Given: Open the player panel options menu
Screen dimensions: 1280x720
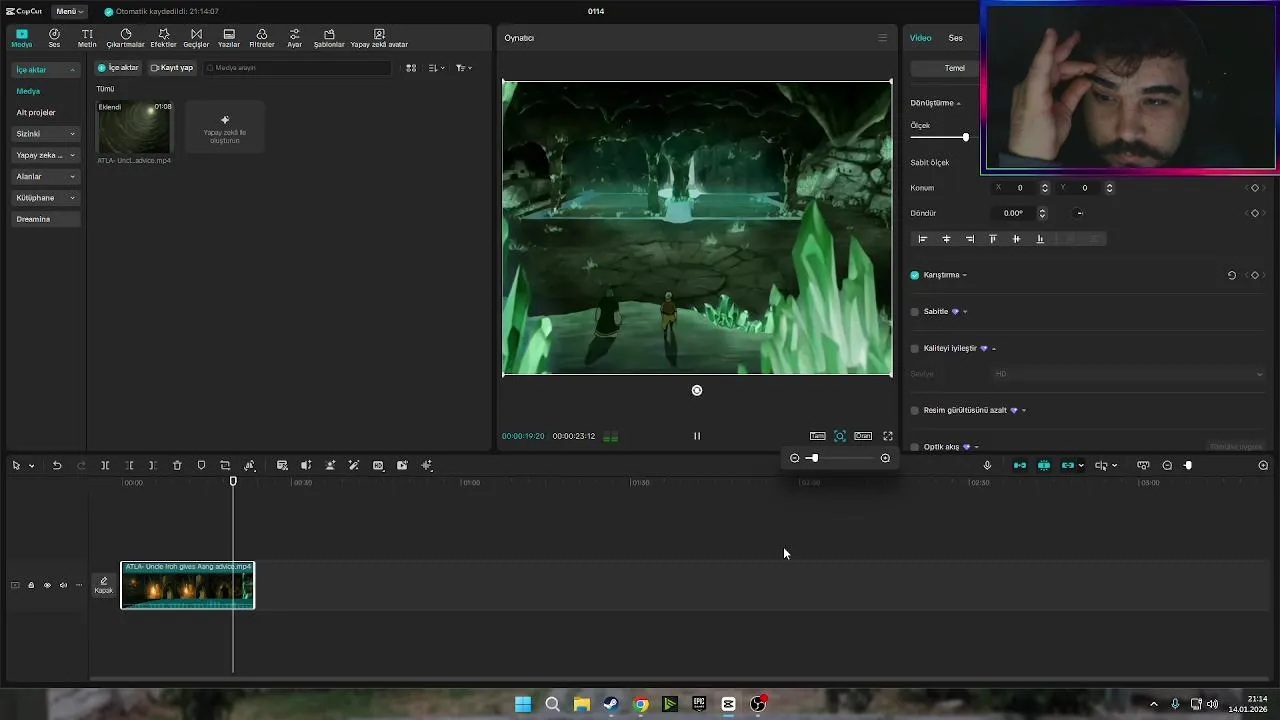Looking at the screenshot, I should (x=882, y=38).
